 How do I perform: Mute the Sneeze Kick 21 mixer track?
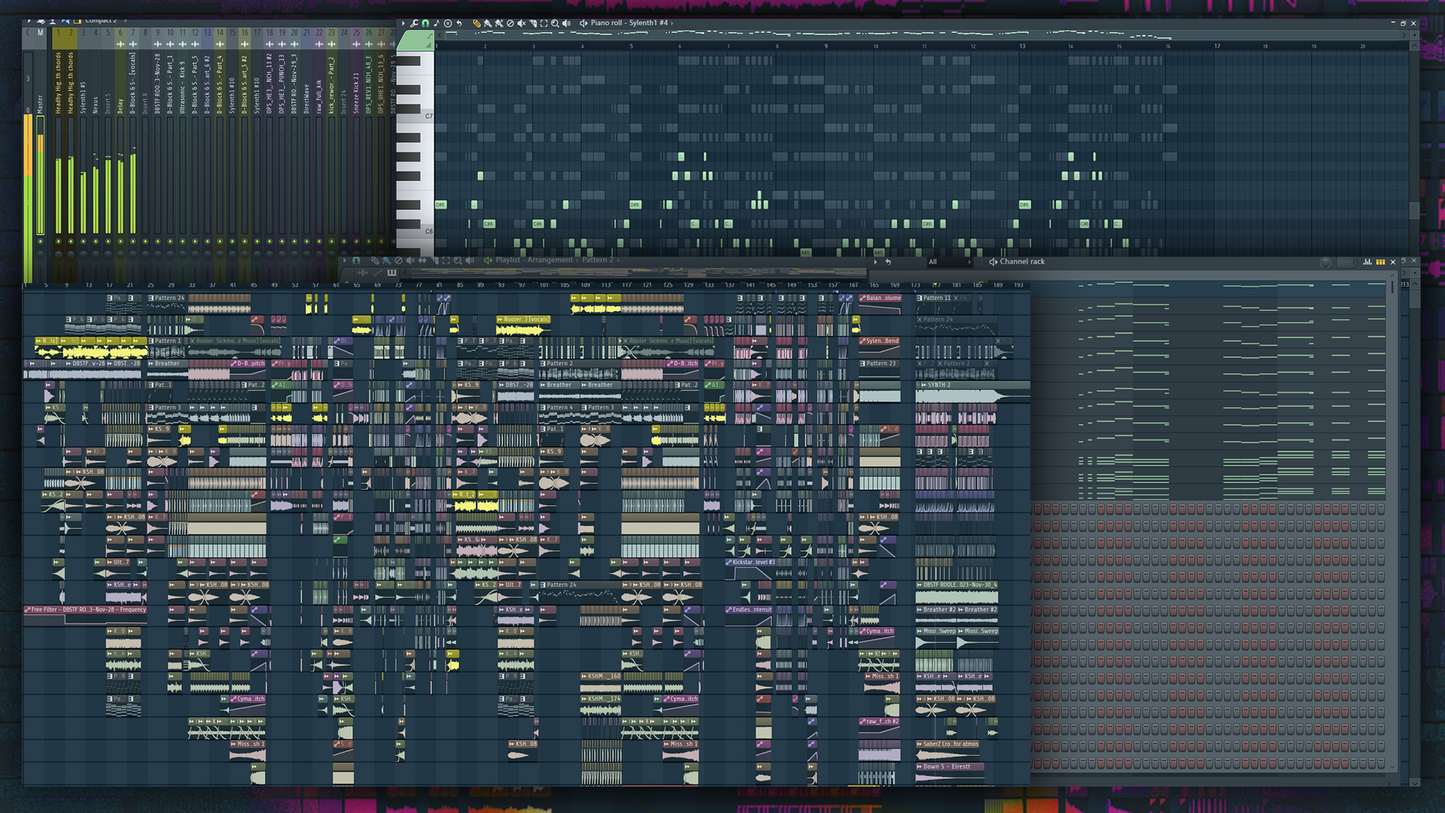click(357, 241)
